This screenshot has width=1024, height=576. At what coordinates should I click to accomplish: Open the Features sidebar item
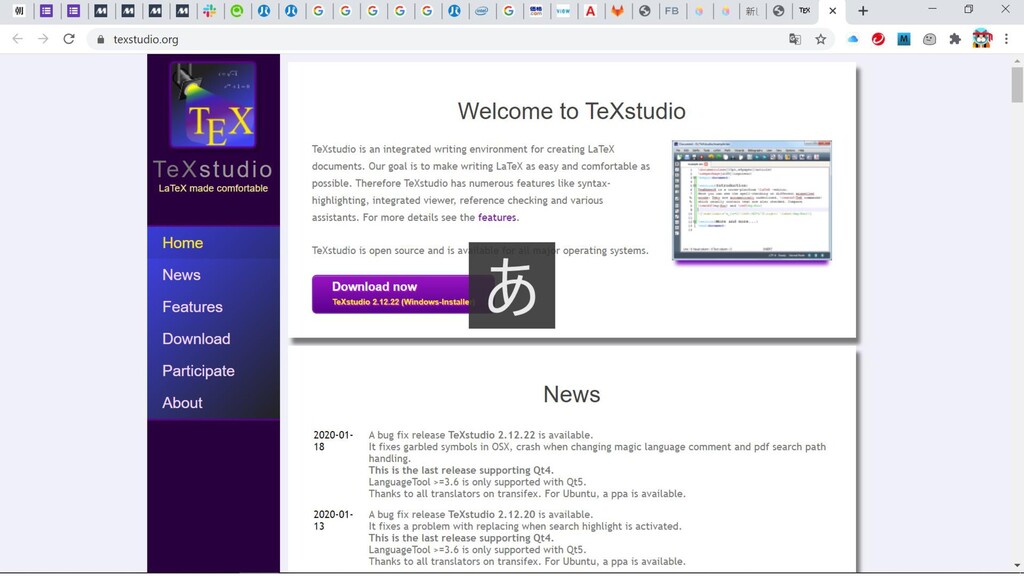pos(192,307)
